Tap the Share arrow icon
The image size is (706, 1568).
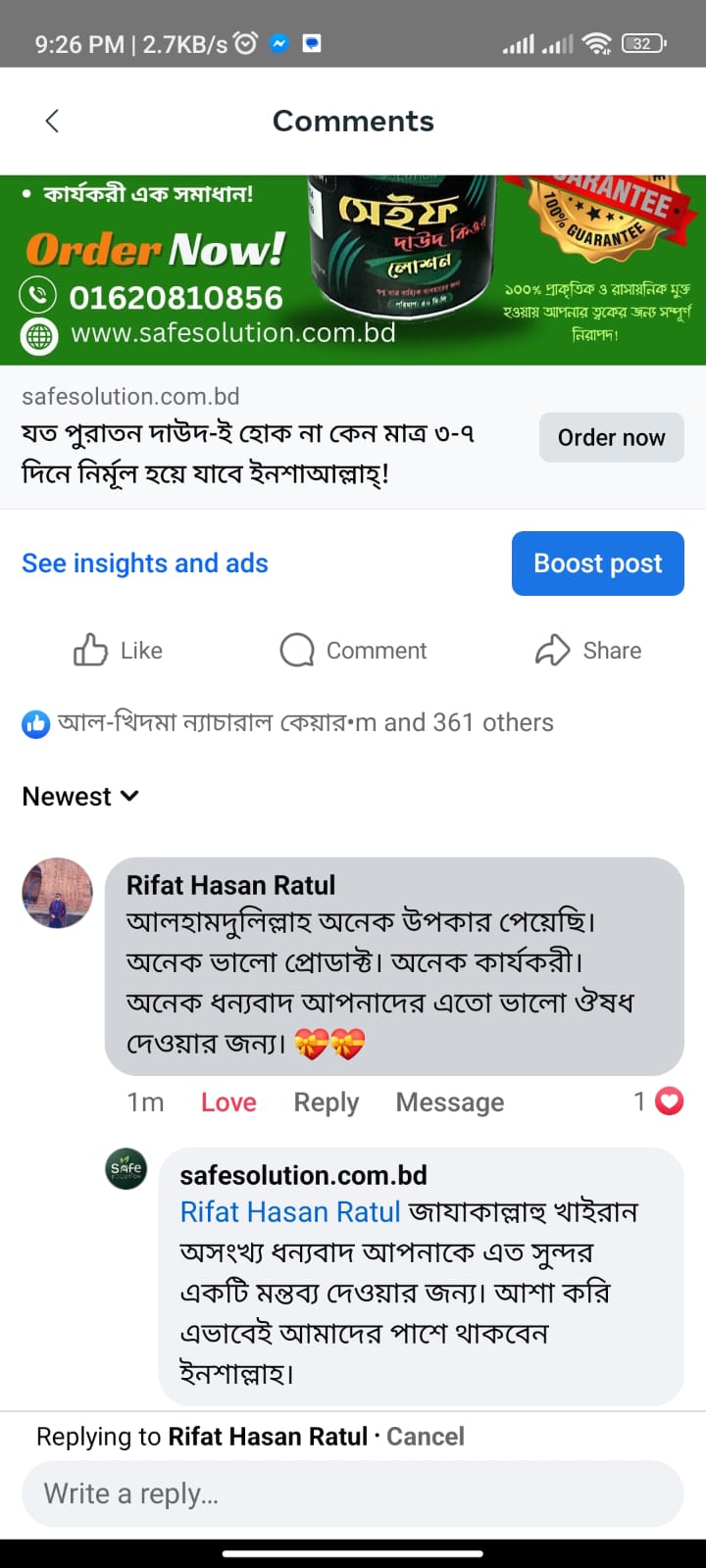(553, 650)
